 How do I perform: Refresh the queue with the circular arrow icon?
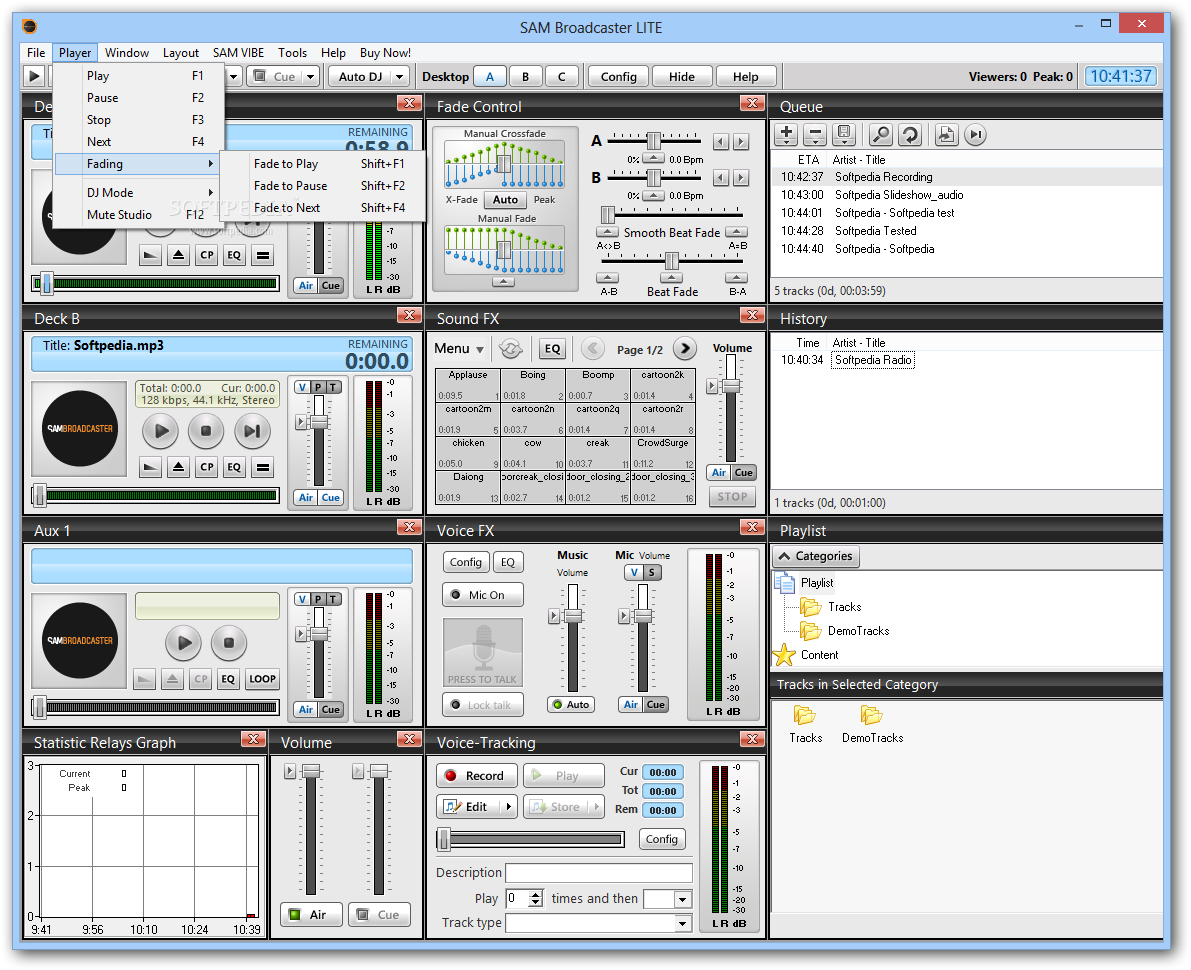click(x=909, y=134)
